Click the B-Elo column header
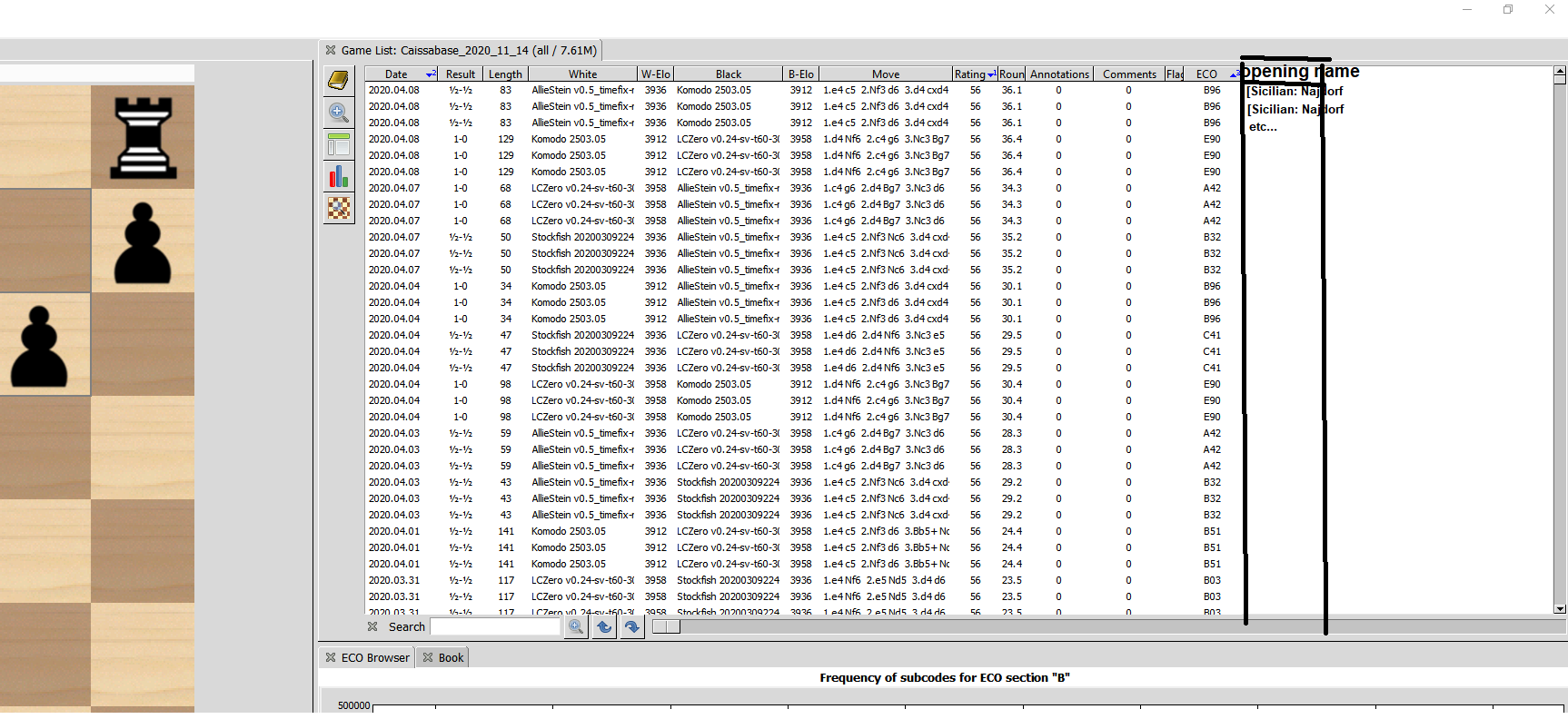This screenshot has height=719, width=1568. coord(800,74)
